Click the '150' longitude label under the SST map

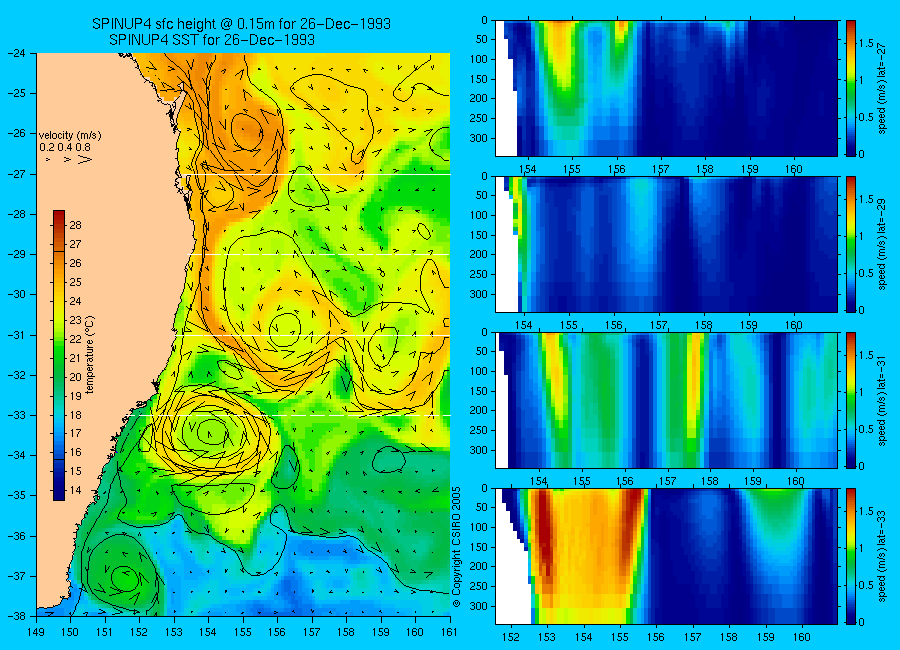coord(71,632)
